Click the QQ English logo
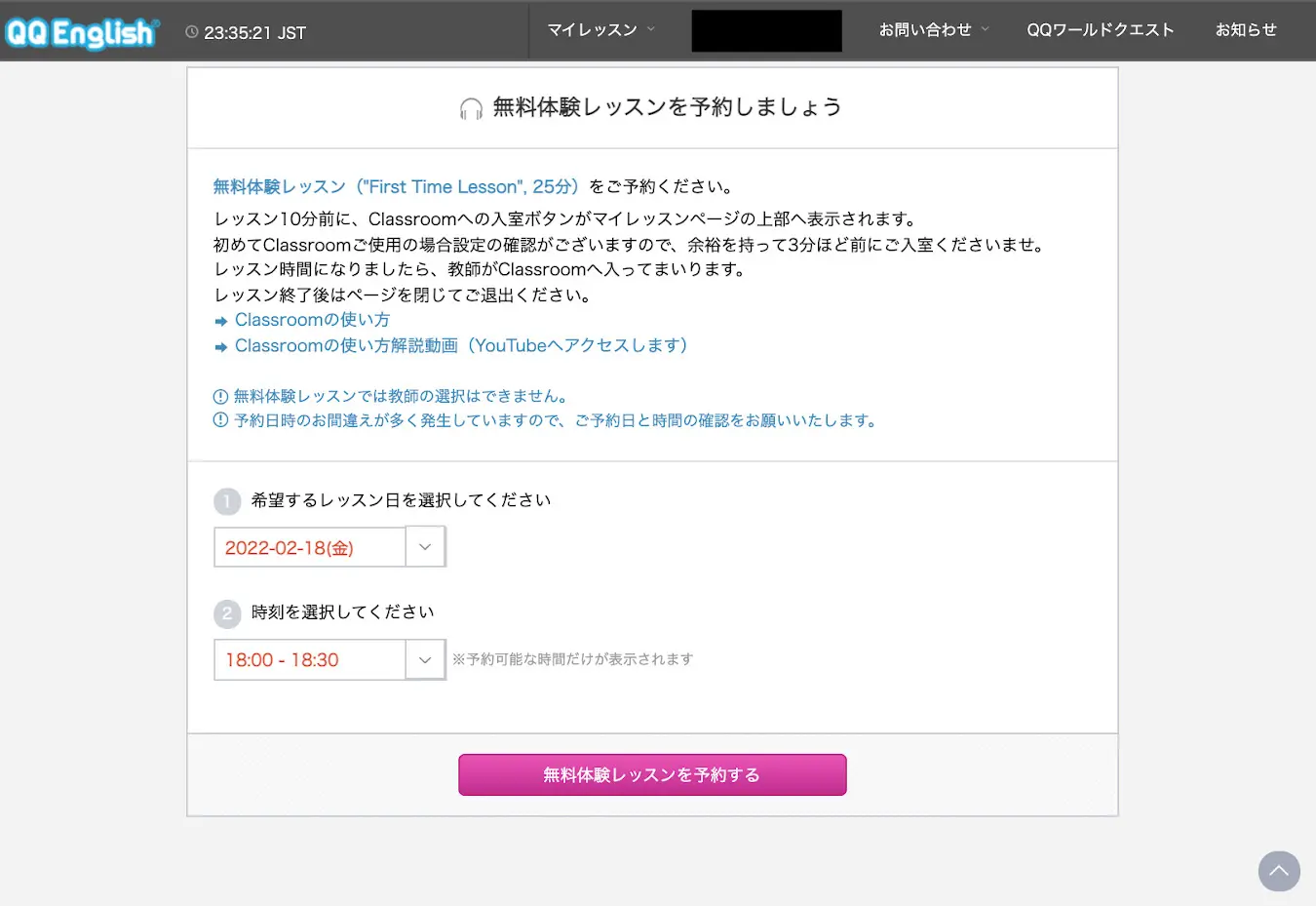Screen dimensions: 1316x906 point(81,32)
